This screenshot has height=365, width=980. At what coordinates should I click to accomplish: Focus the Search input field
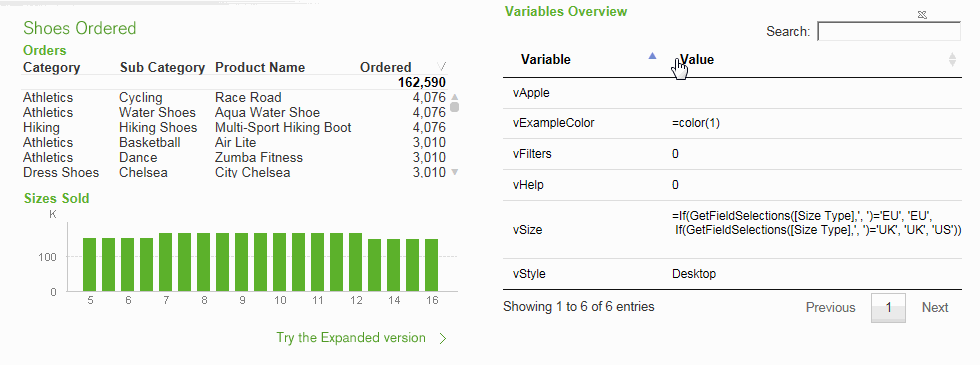[889, 31]
